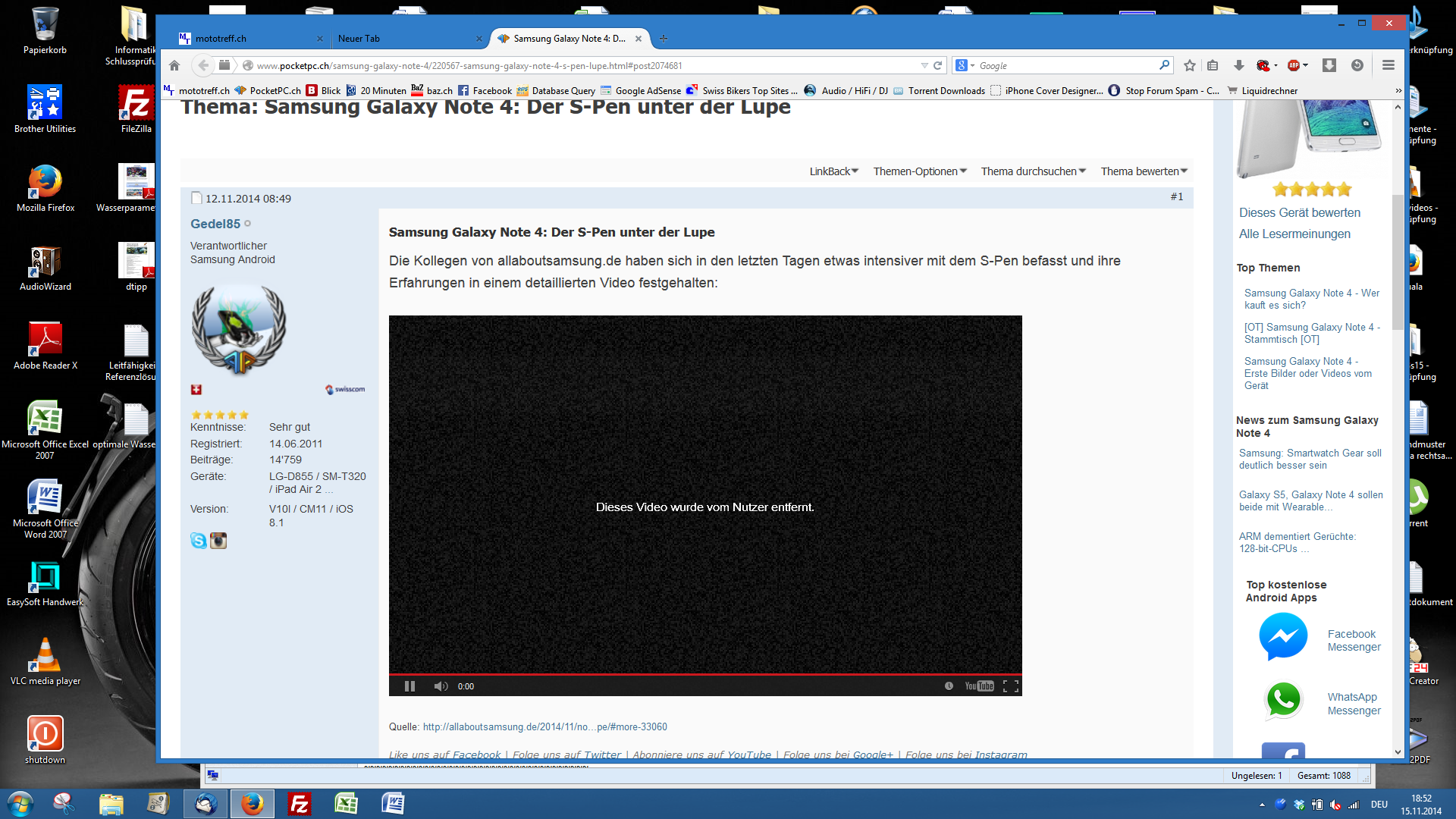Open Gedel85's Skype contact icon
This screenshot has width=1456, height=819.
click(x=199, y=541)
